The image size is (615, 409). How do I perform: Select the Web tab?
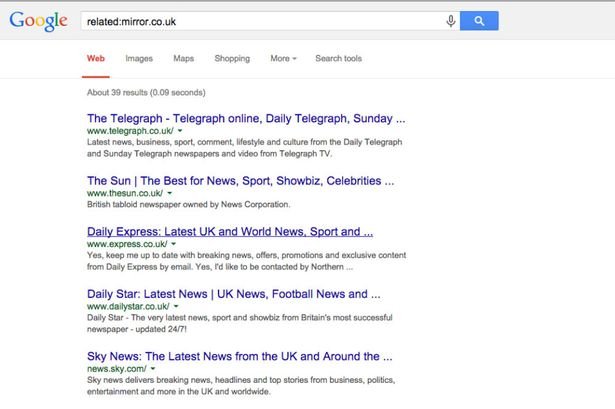pos(96,59)
